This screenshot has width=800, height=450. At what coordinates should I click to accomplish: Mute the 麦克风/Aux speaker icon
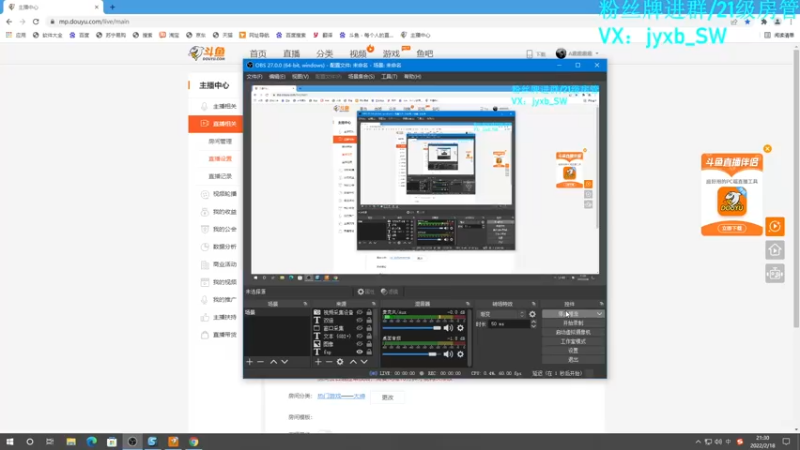(448, 328)
